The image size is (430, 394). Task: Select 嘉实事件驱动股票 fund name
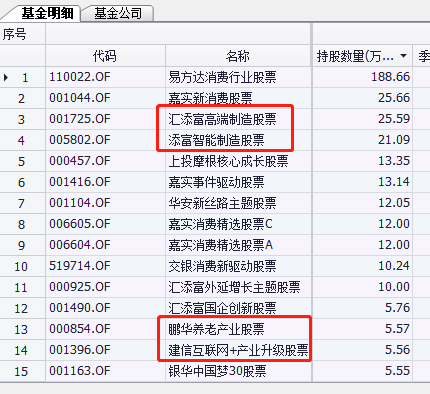(x=216, y=182)
